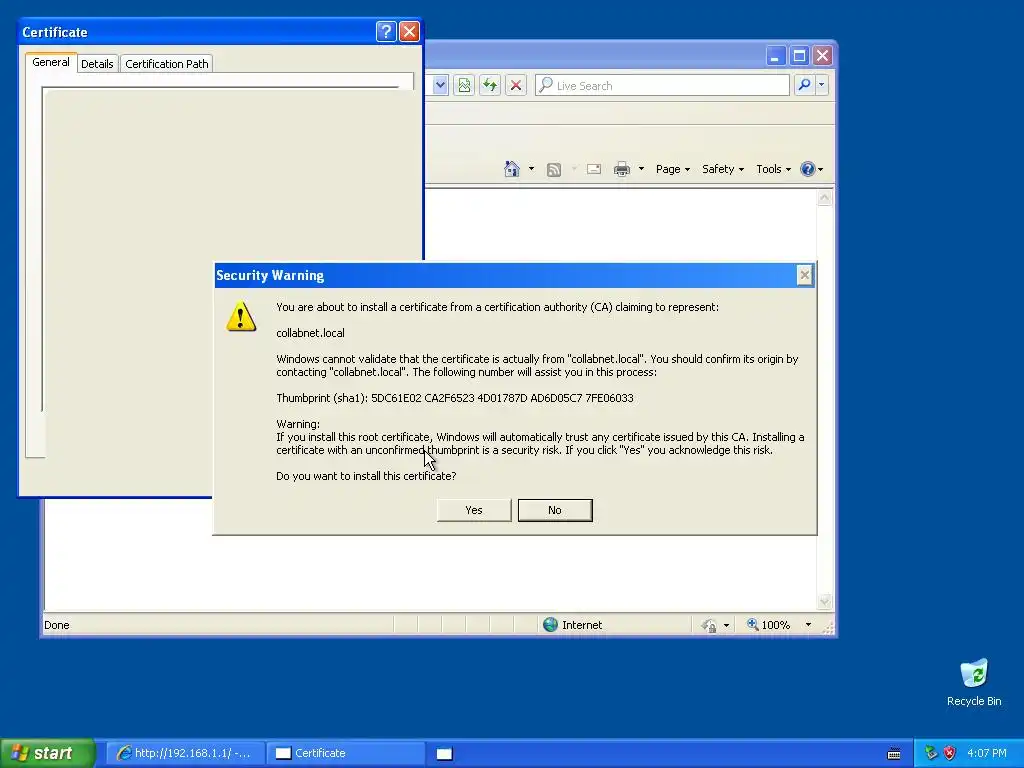This screenshot has height=768, width=1024.
Task: Click the Certificate window help button
Action: [x=386, y=31]
